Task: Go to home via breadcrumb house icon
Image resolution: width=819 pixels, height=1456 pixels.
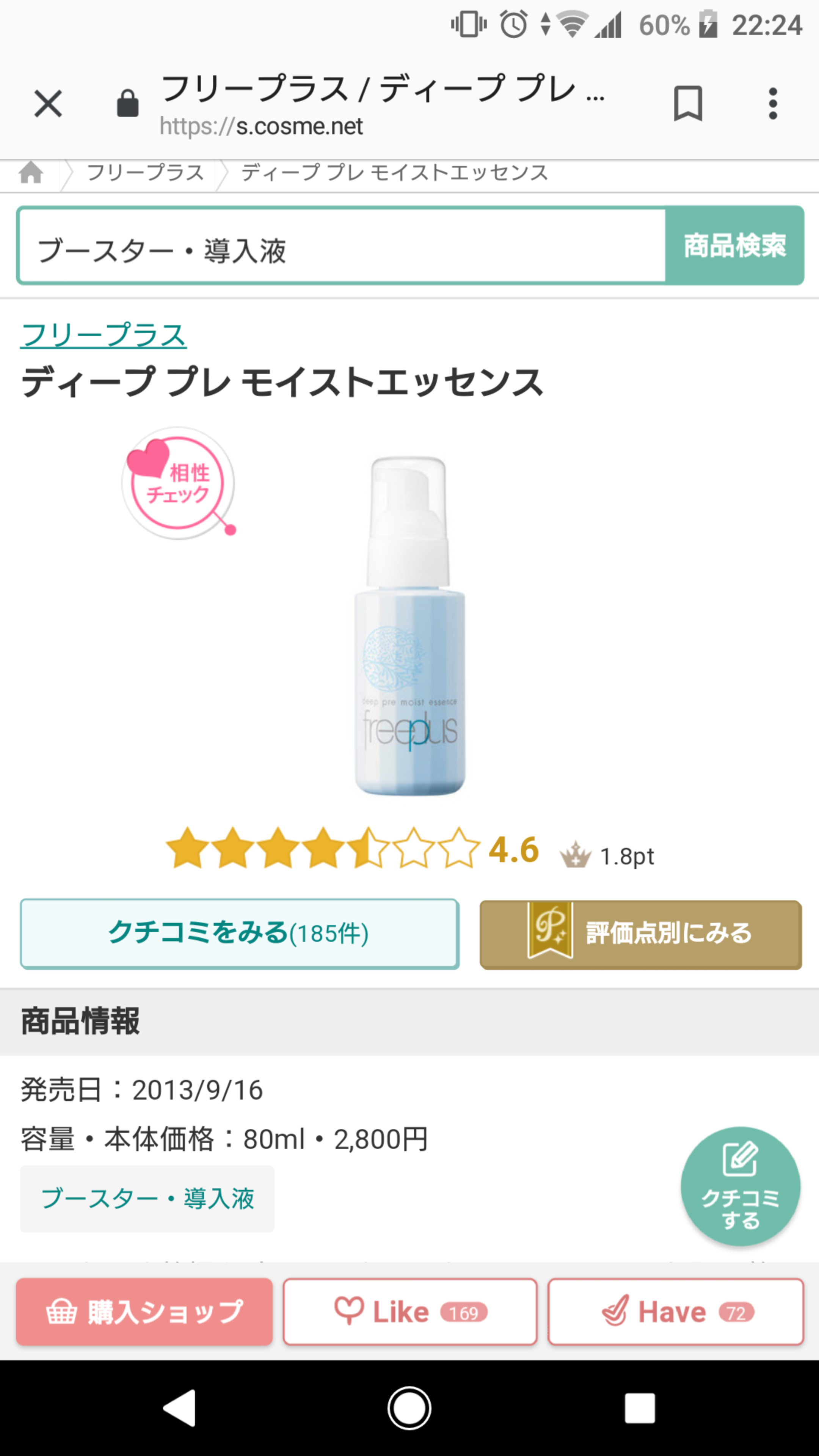Action: (x=31, y=173)
